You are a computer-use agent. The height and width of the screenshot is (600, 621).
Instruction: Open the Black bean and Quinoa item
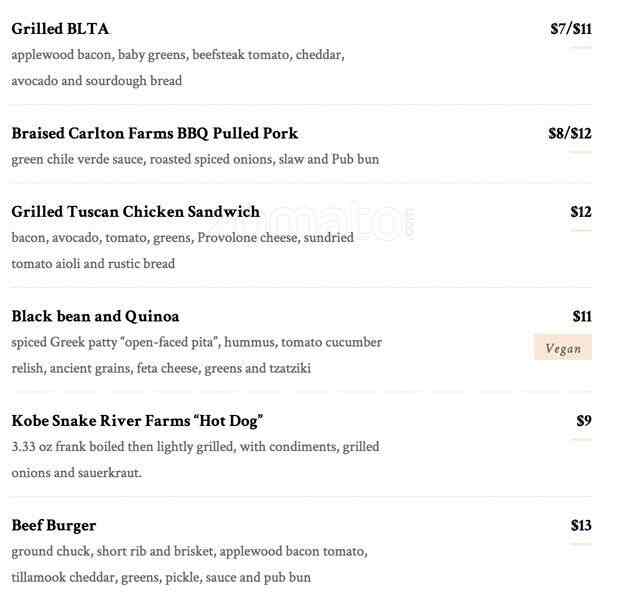95,317
